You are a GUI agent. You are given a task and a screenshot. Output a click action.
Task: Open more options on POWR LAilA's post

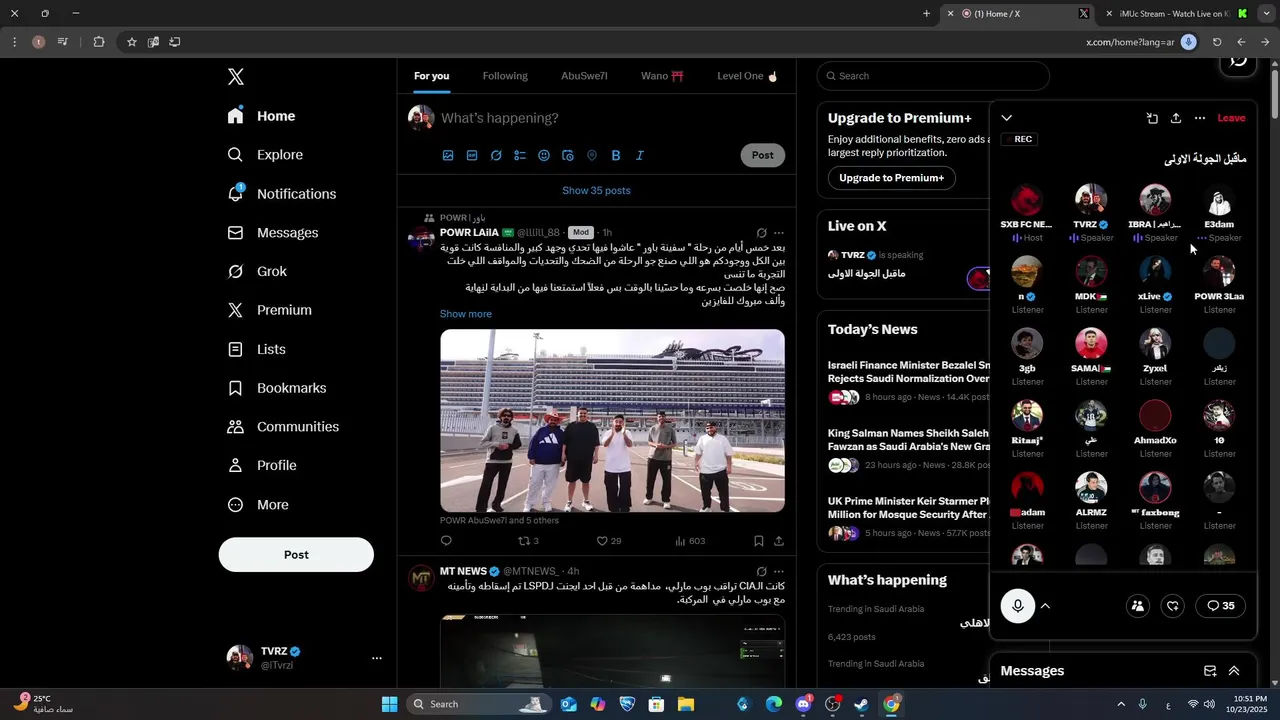779,233
